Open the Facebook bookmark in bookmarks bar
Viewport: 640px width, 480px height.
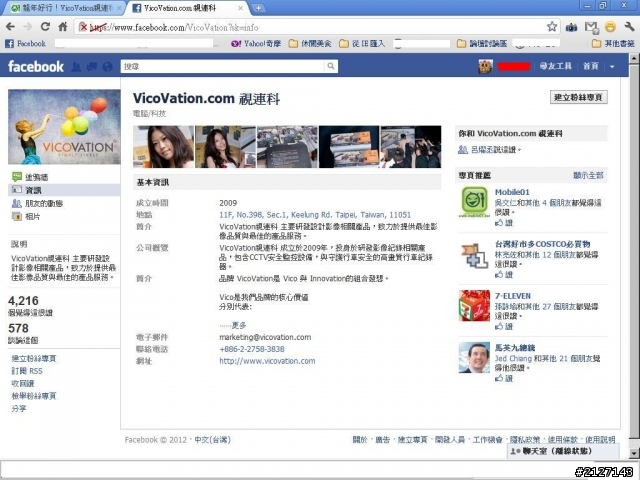(x=25, y=43)
